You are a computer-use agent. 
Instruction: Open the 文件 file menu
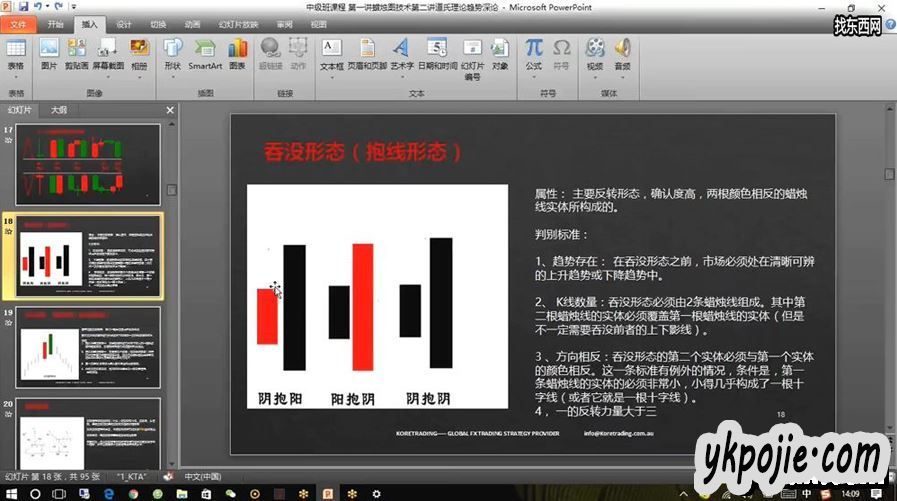pos(19,23)
